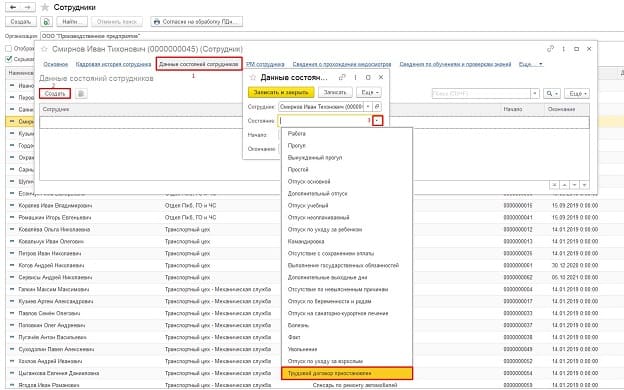
Task: Choose Болезнь in the state list
Action: pos(347,325)
